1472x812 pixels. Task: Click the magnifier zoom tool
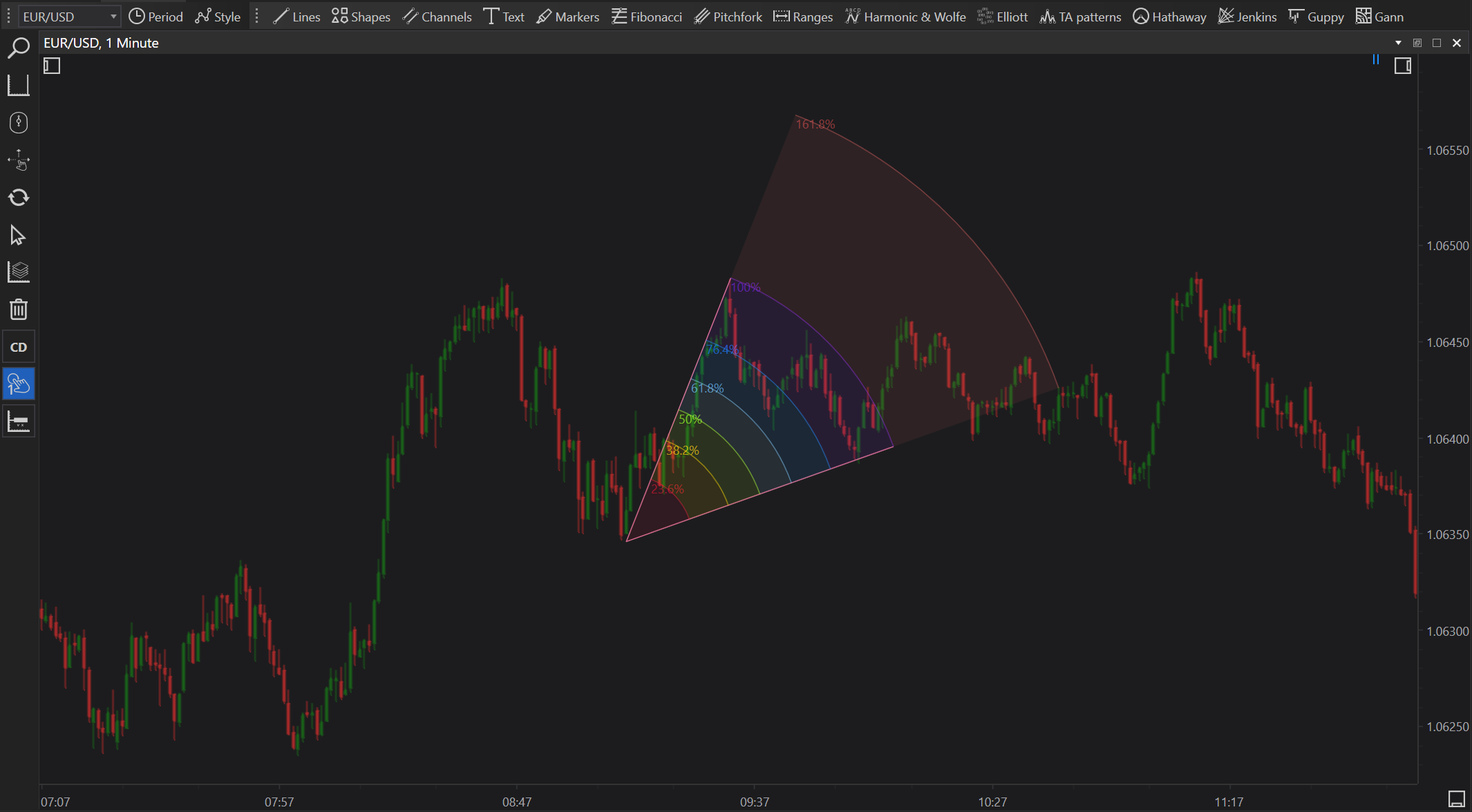pyautogui.click(x=19, y=48)
